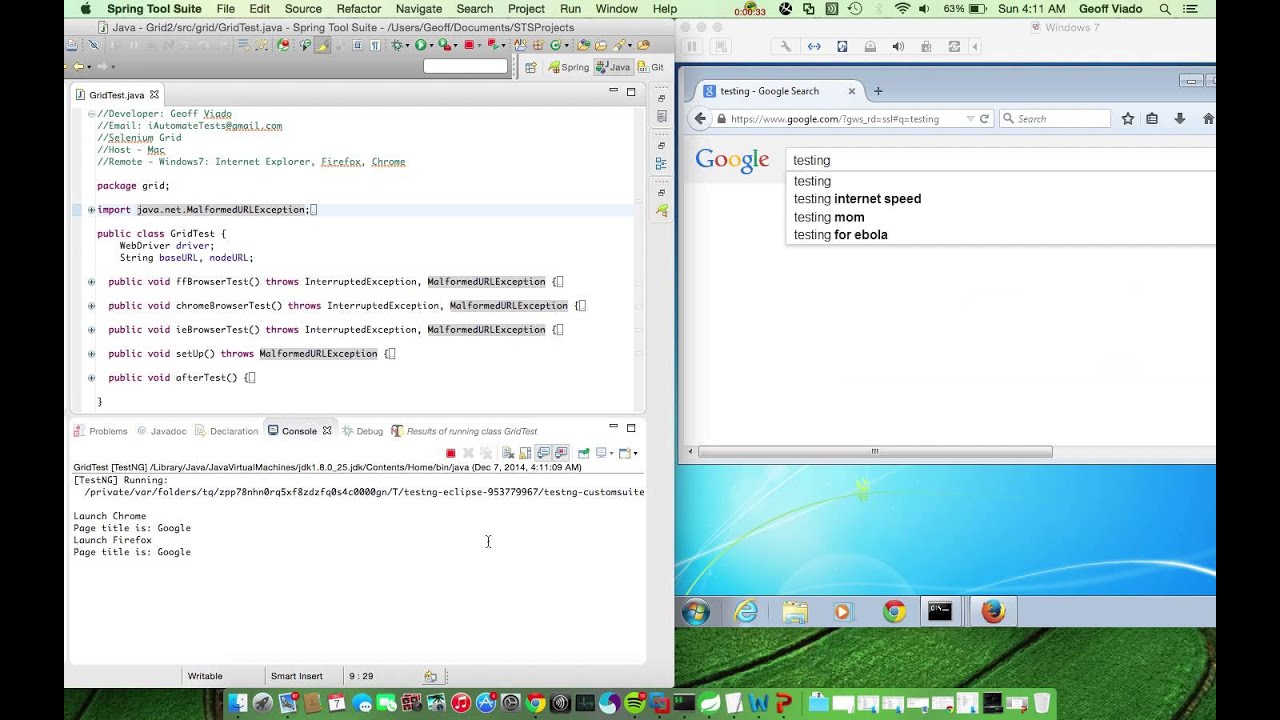Viewport: 1280px width, 720px height.
Task: Click the Debug bug toolbar icon
Action: [398, 45]
